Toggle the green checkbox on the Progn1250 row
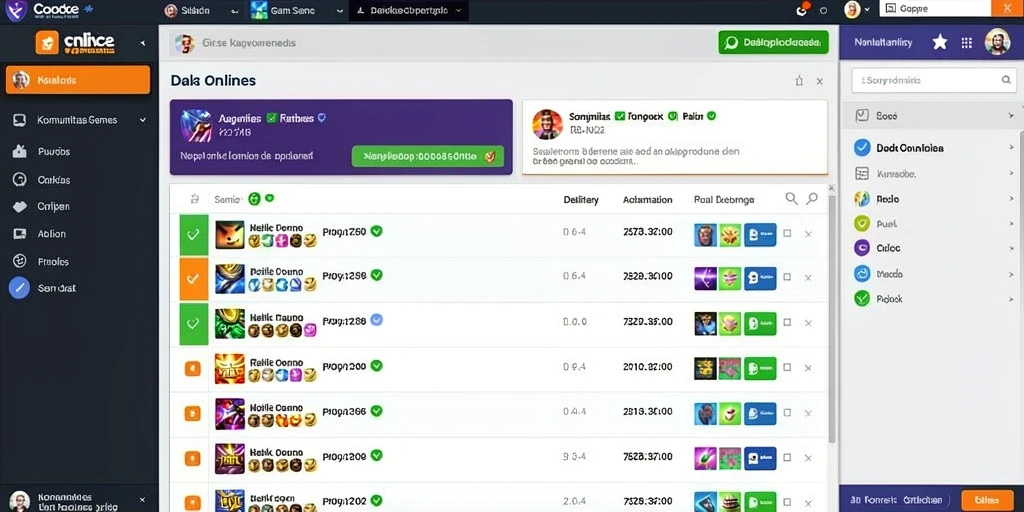The width and height of the screenshot is (1024, 512). [194, 234]
